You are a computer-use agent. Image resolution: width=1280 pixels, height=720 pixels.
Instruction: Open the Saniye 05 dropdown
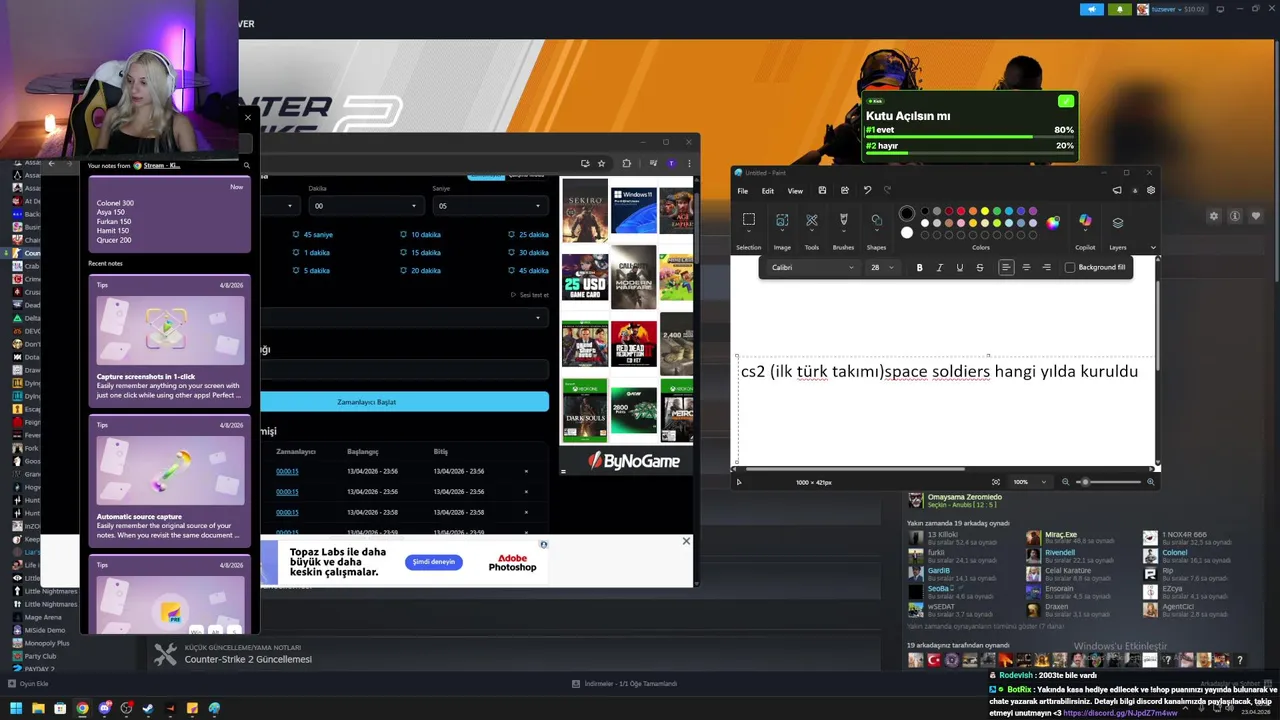[x=490, y=206]
